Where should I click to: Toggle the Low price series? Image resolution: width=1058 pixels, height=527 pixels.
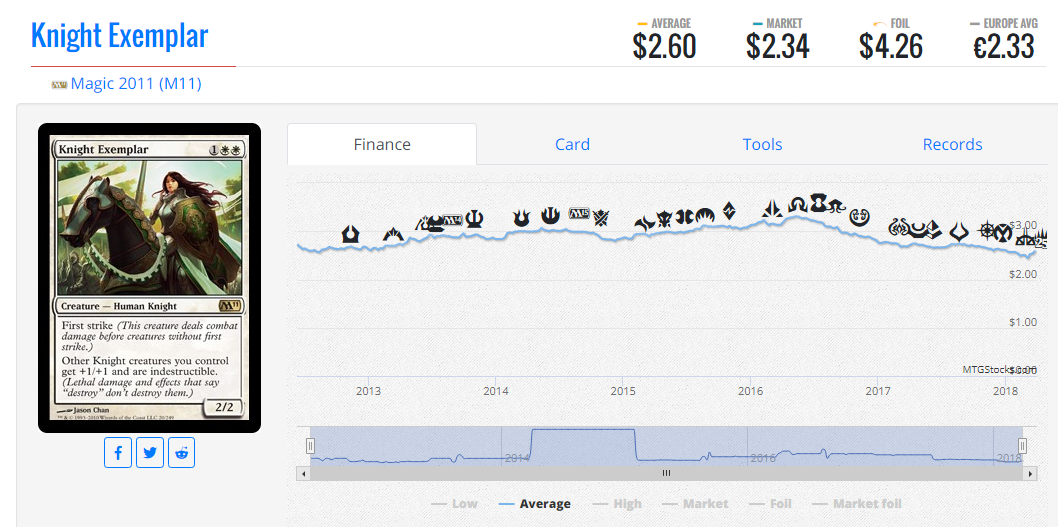(454, 503)
